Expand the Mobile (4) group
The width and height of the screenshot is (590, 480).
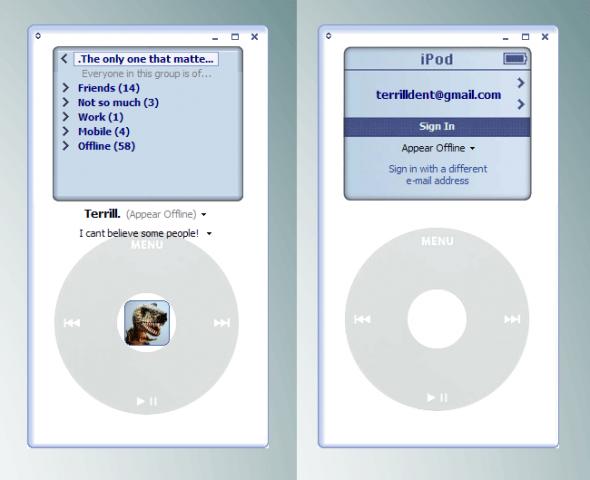coord(65,131)
